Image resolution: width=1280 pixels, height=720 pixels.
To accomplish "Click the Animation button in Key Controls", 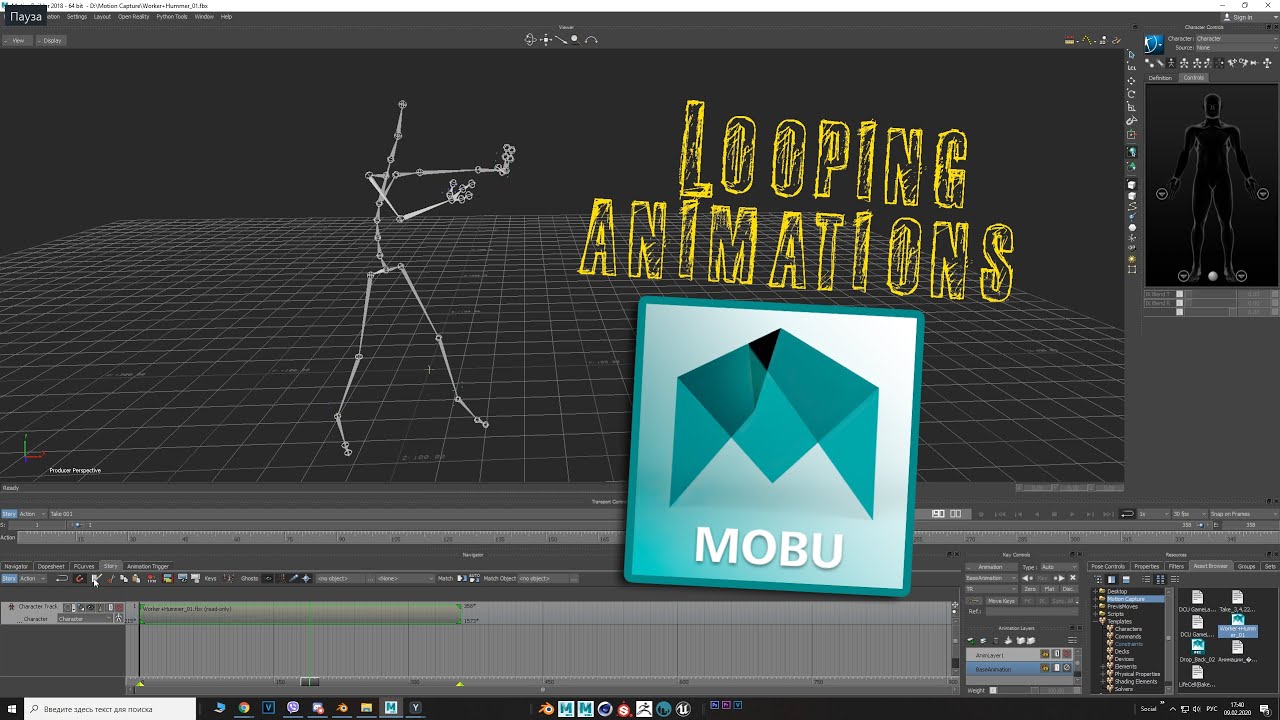I will coord(992,567).
